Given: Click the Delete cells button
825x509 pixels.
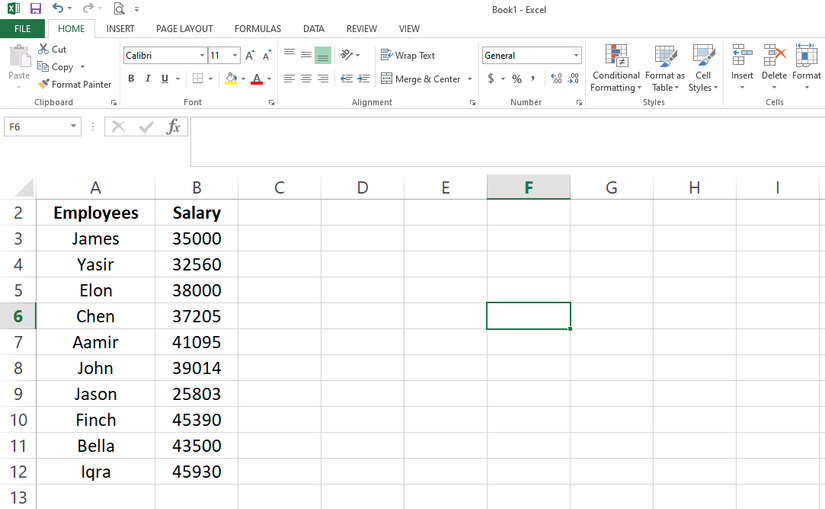Looking at the screenshot, I should point(774,67).
